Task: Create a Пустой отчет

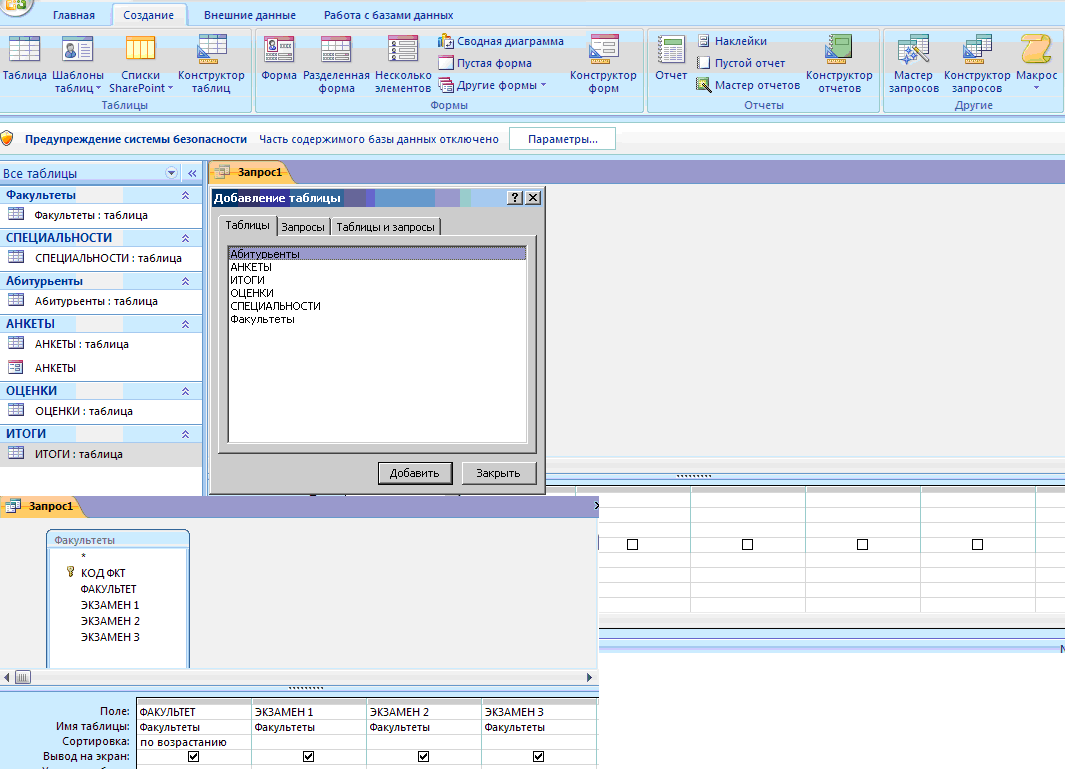Action: click(x=741, y=63)
